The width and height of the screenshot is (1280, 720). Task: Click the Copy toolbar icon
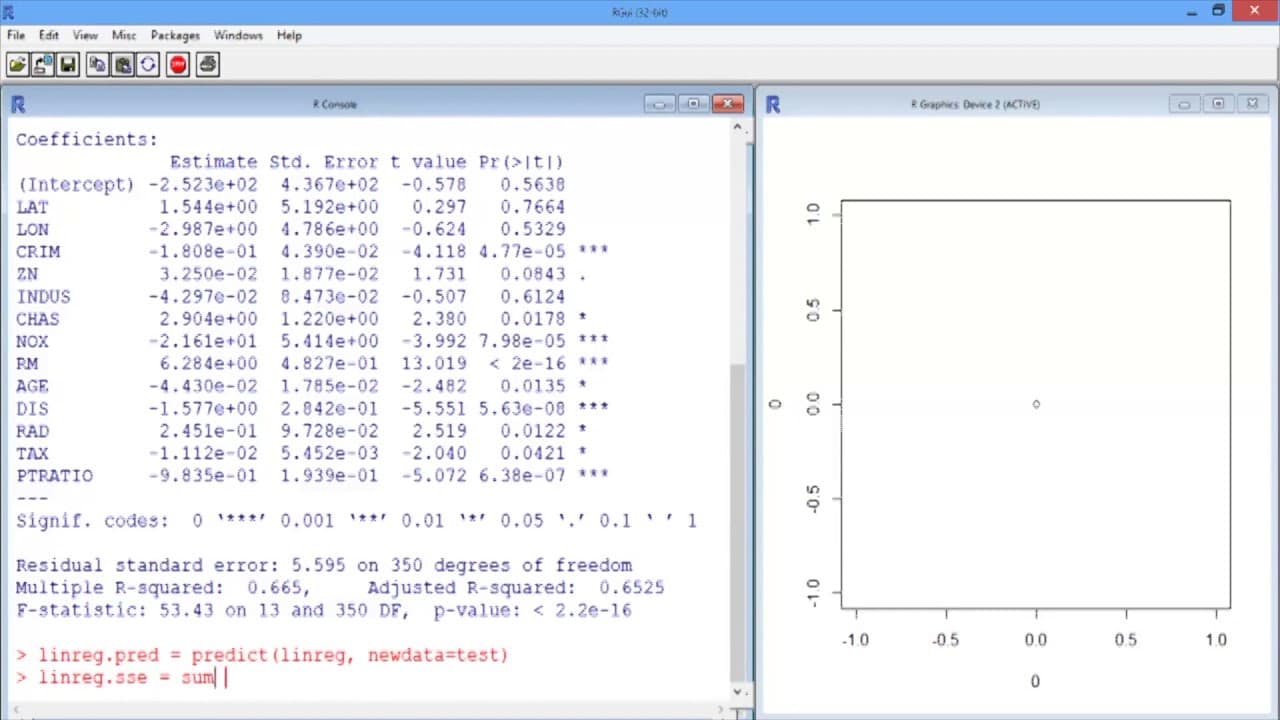[x=97, y=65]
